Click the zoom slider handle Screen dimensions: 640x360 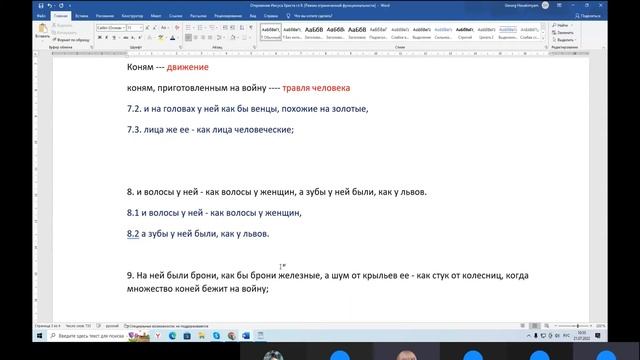578,326
